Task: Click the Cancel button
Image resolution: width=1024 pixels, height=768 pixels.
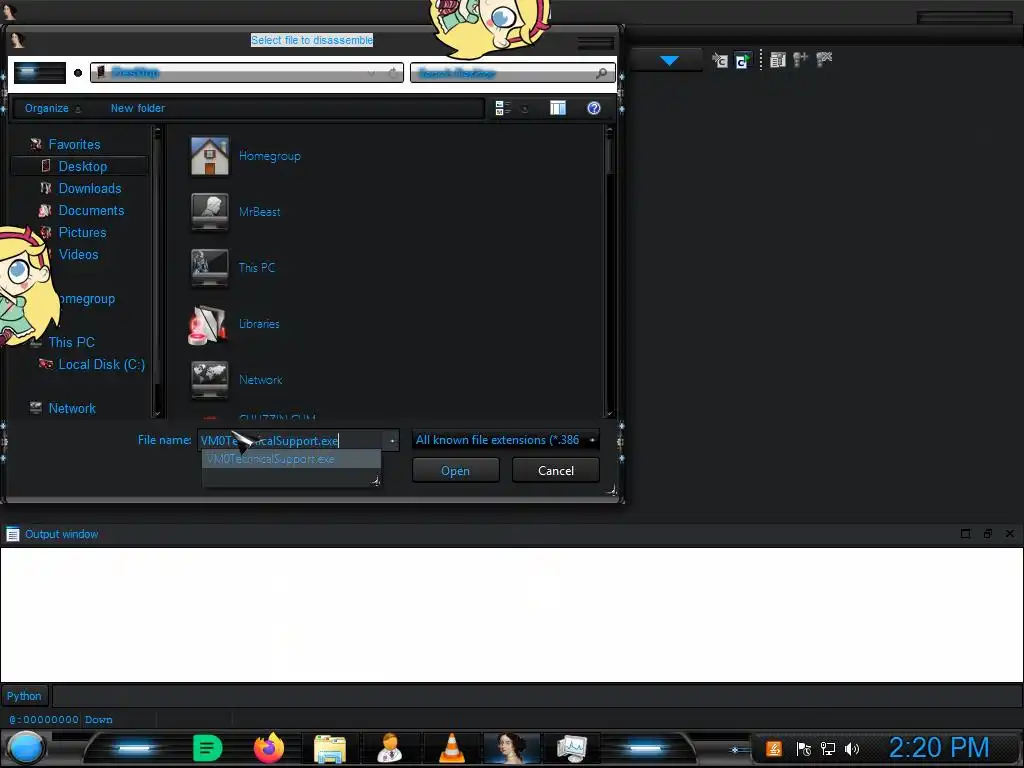Action: pyautogui.click(x=556, y=471)
